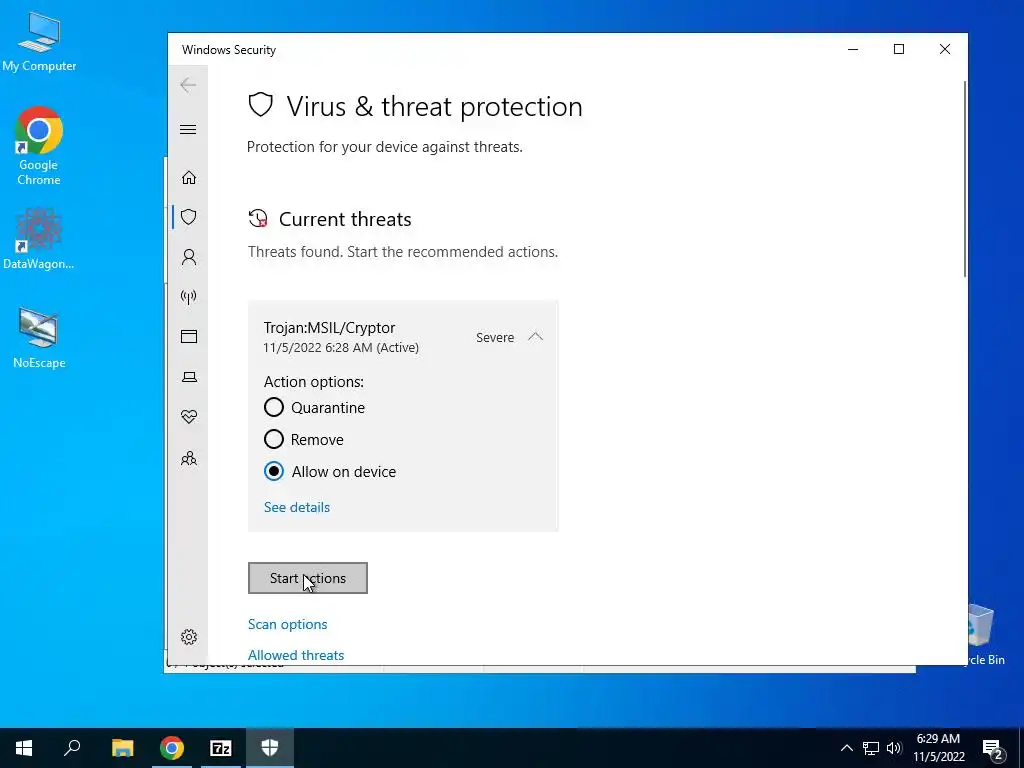
Task: Open taskbar search magnifier
Action: tap(72, 748)
